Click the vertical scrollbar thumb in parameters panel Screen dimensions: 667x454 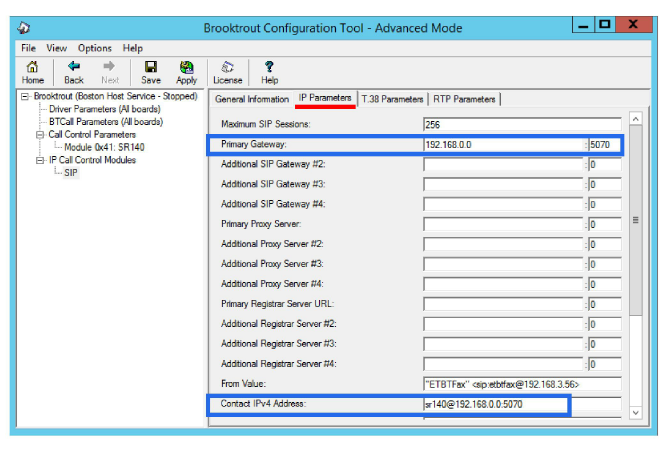636,220
